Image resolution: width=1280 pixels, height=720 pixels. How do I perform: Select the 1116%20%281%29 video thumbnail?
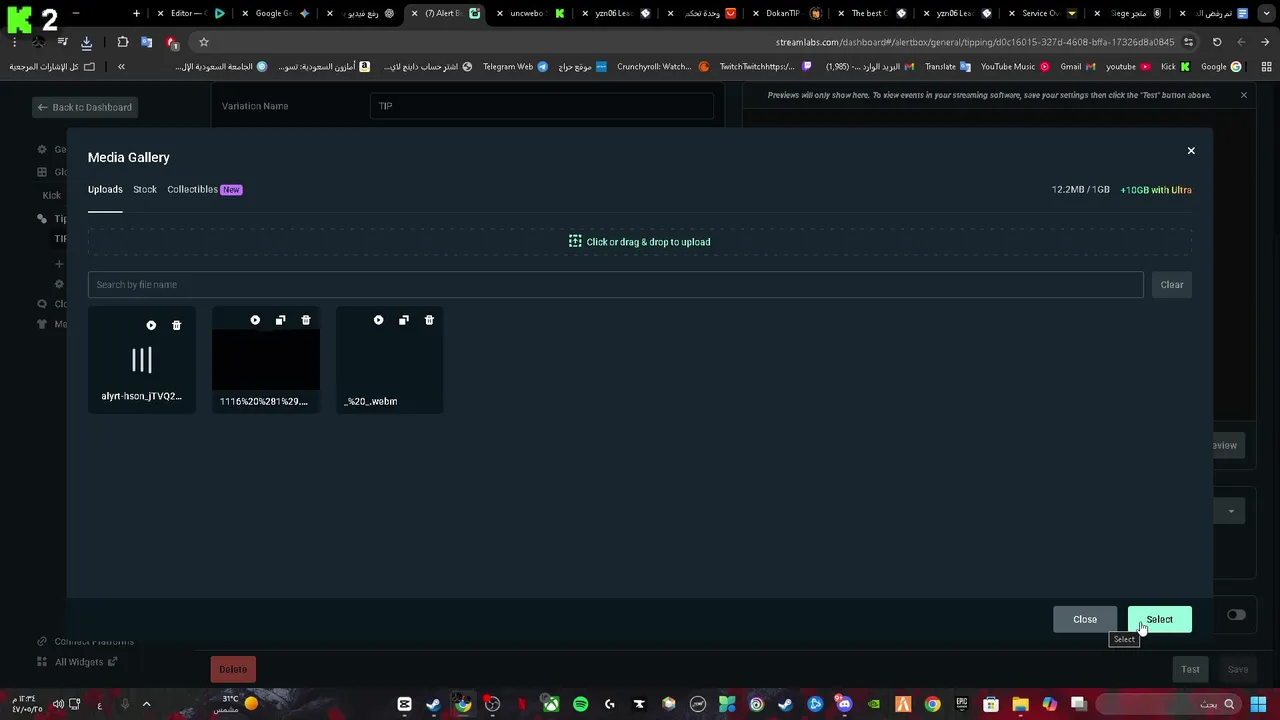pos(266,360)
